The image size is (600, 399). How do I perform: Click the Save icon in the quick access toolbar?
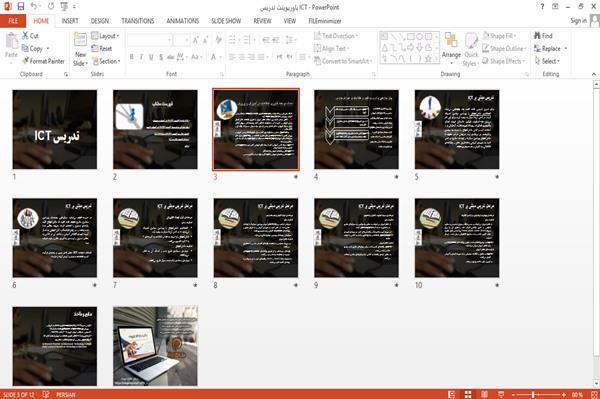pyautogui.click(x=21, y=7)
